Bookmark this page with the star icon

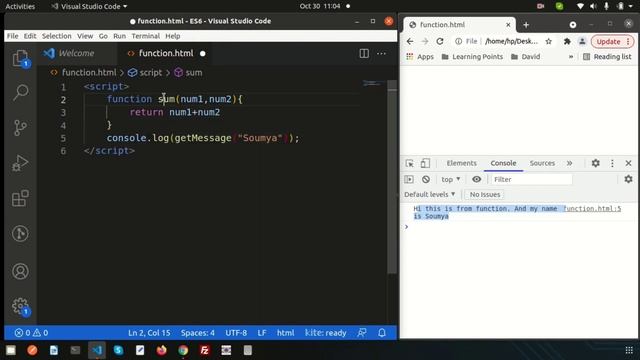[x=549, y=41]
